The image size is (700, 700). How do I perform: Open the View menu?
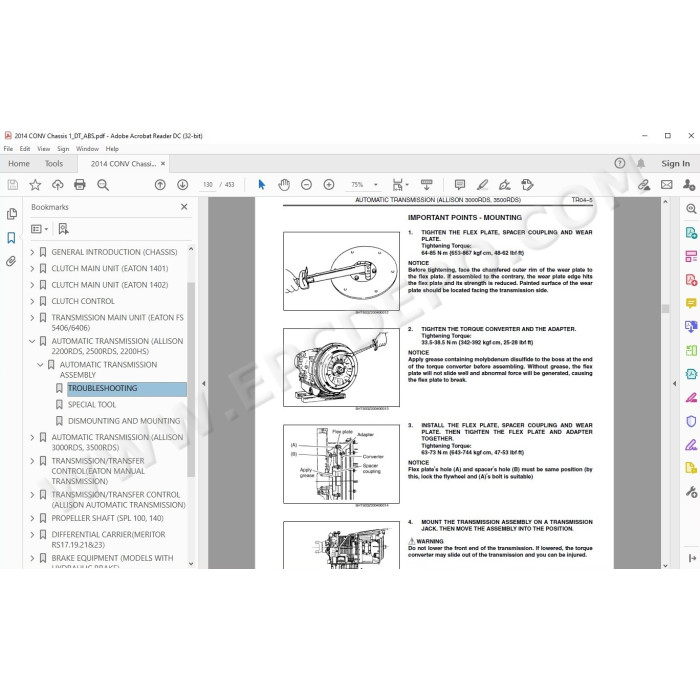coord(43,149)
